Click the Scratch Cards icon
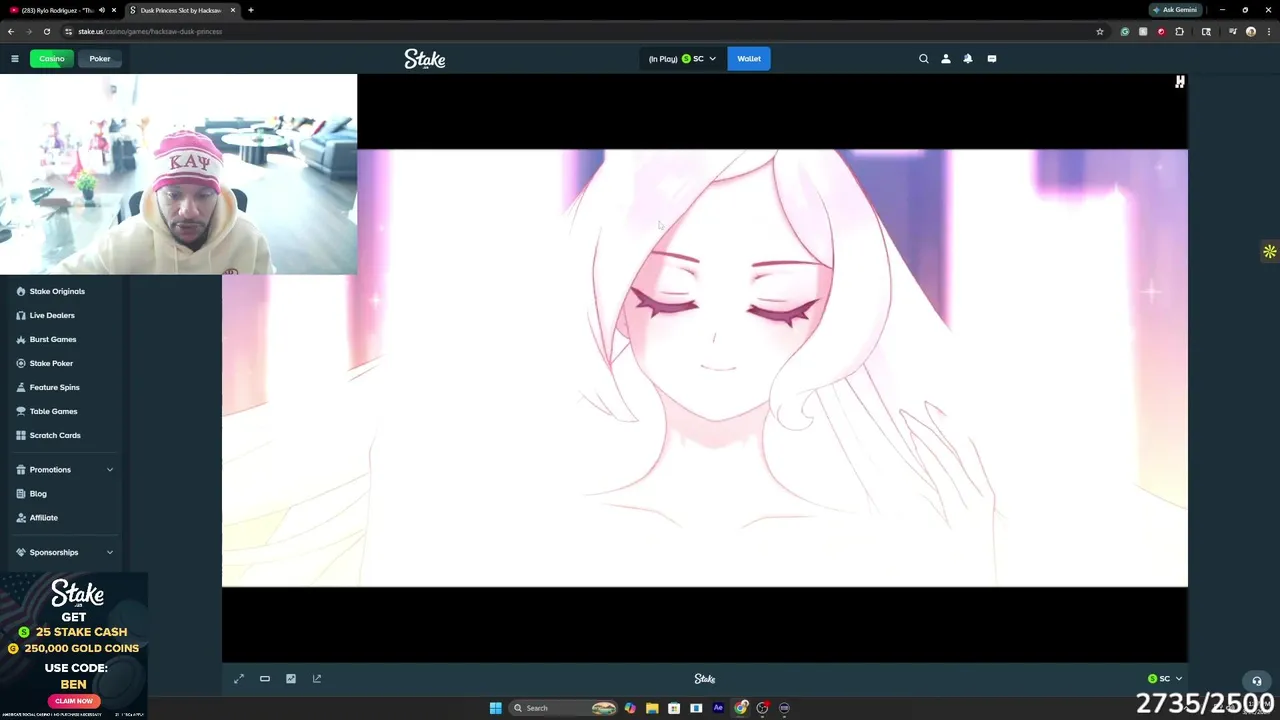The width and height of the screenshot is (1280, 720). pyautogui.click(x=21, y=435)
